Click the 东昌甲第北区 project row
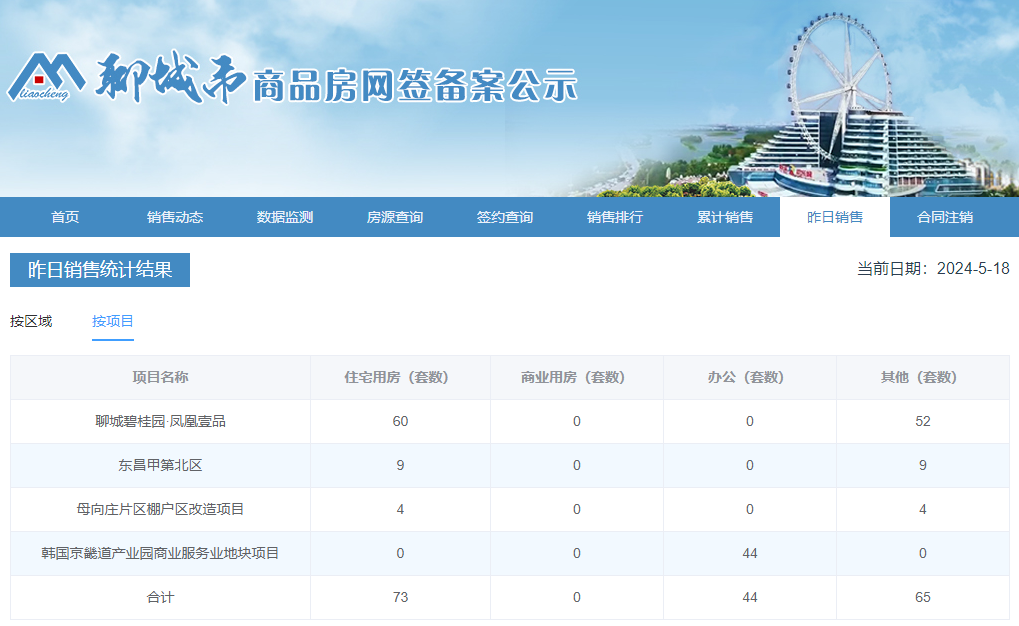The height and width of the screenshot is (626, 1019). (x=161, y=465)
